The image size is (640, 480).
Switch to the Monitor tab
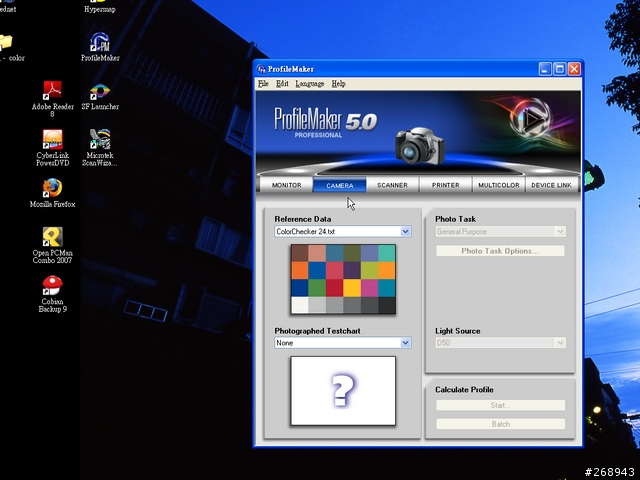[287, 185]
